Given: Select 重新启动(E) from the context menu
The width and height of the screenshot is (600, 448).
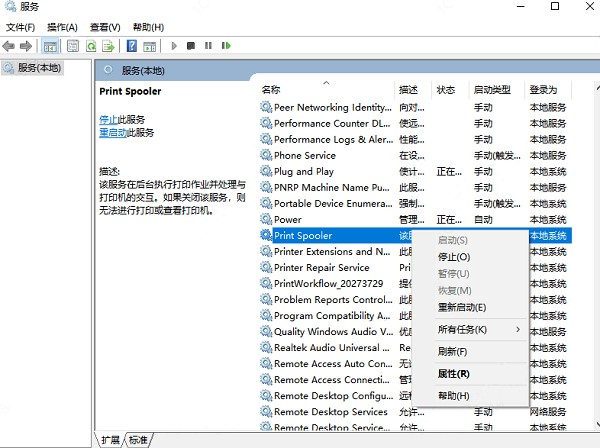Looking at the screenshot, I should pos(461,307).
